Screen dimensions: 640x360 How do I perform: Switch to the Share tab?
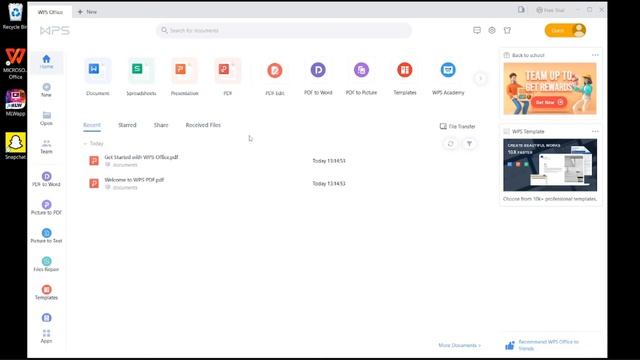coord(161,125)
